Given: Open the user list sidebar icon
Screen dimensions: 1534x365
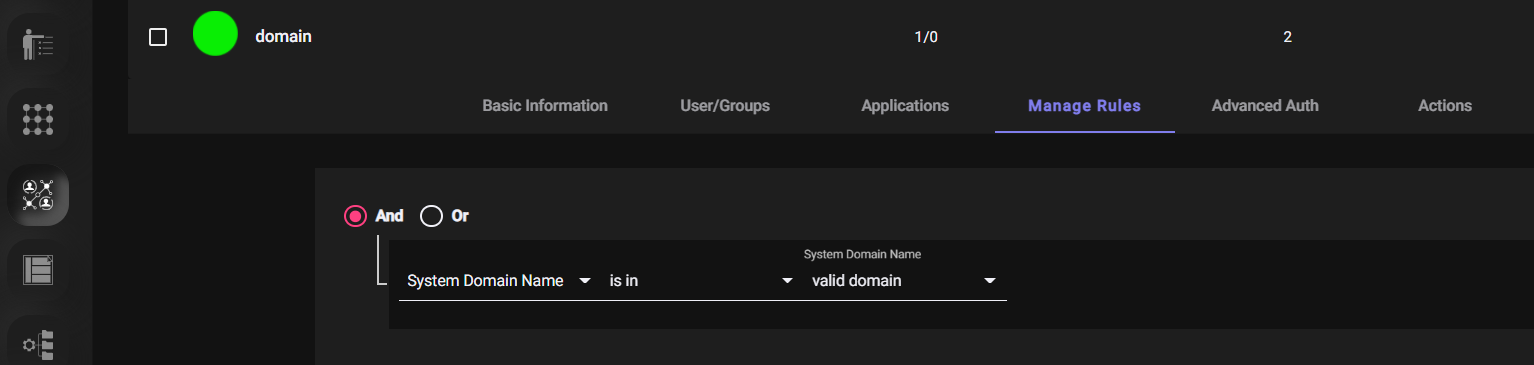Looking at the screenshot, I should (x=38, y=45).
